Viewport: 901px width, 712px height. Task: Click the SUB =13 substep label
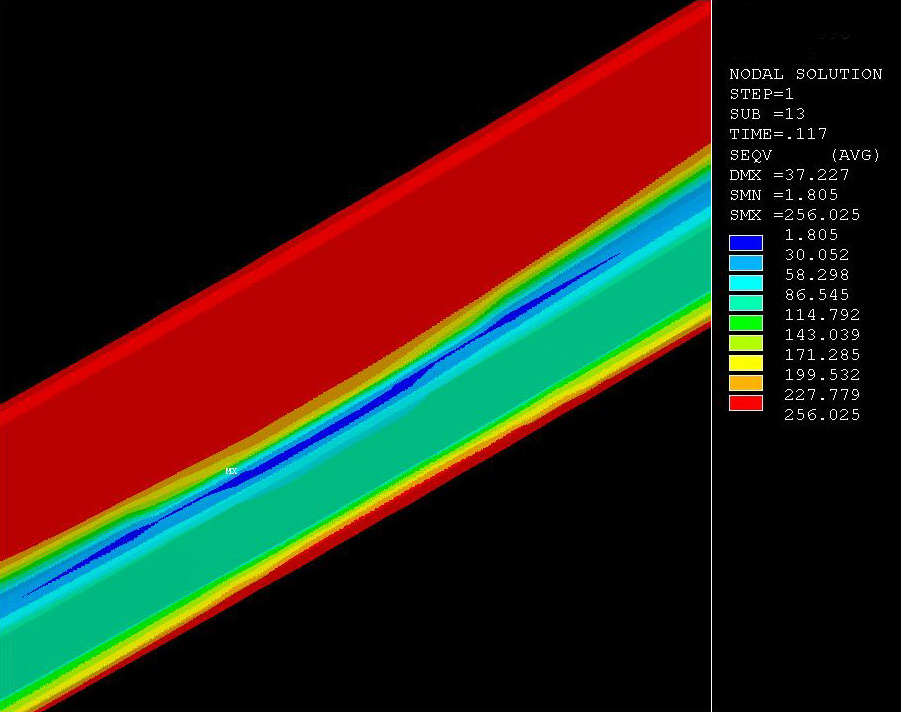767,114
